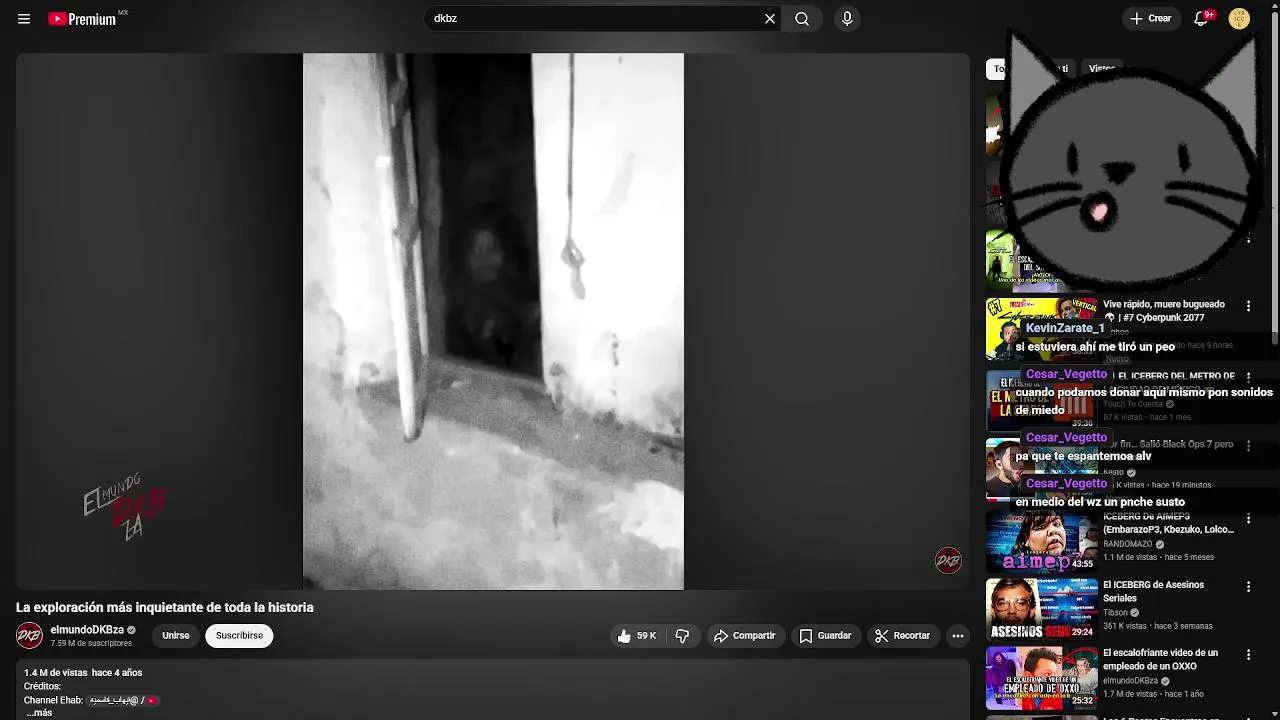
Task: Open elmundoDKBza channel avatar
Action: [x=30, y=635]
